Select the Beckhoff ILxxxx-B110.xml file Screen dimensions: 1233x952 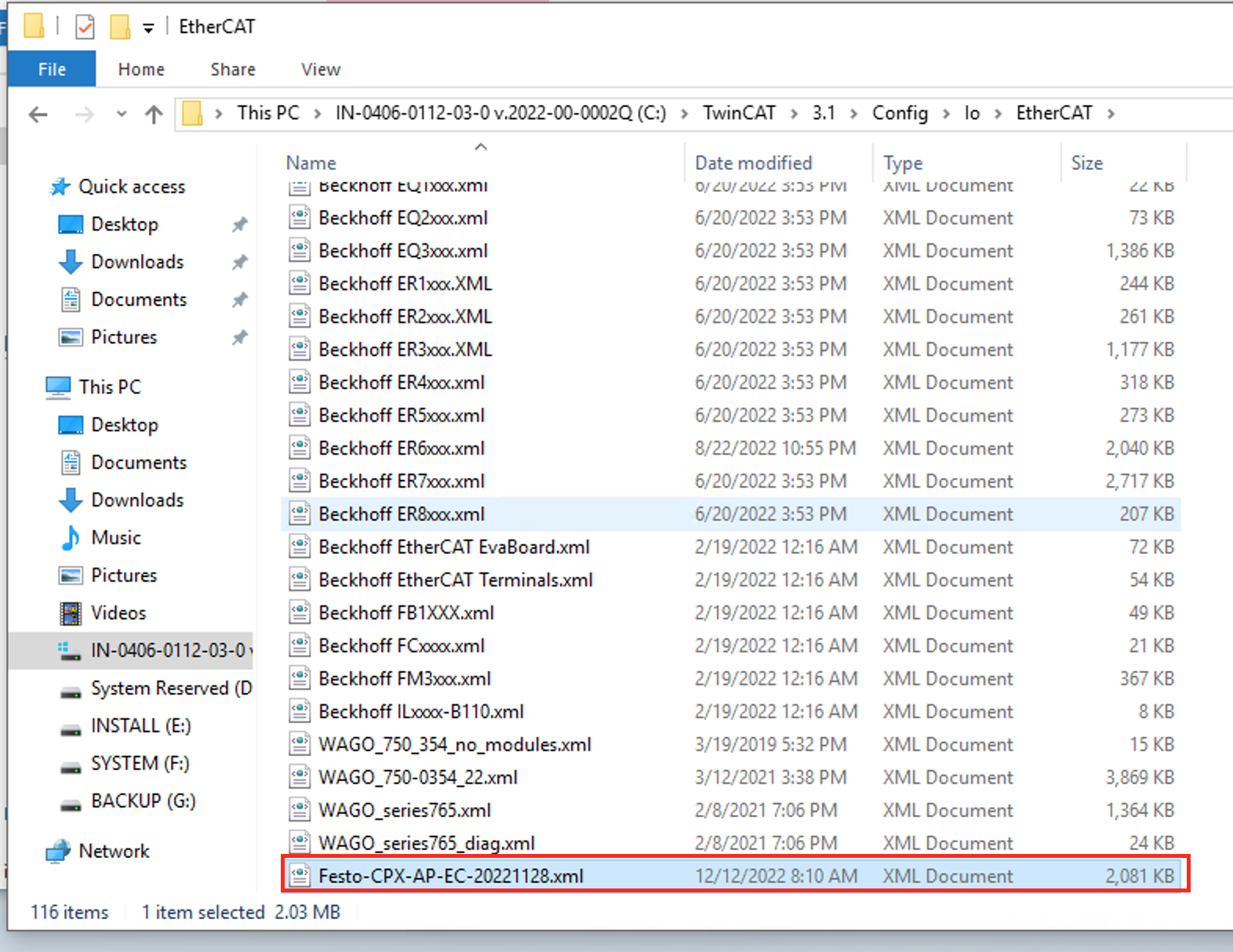(x=731, y=711)
